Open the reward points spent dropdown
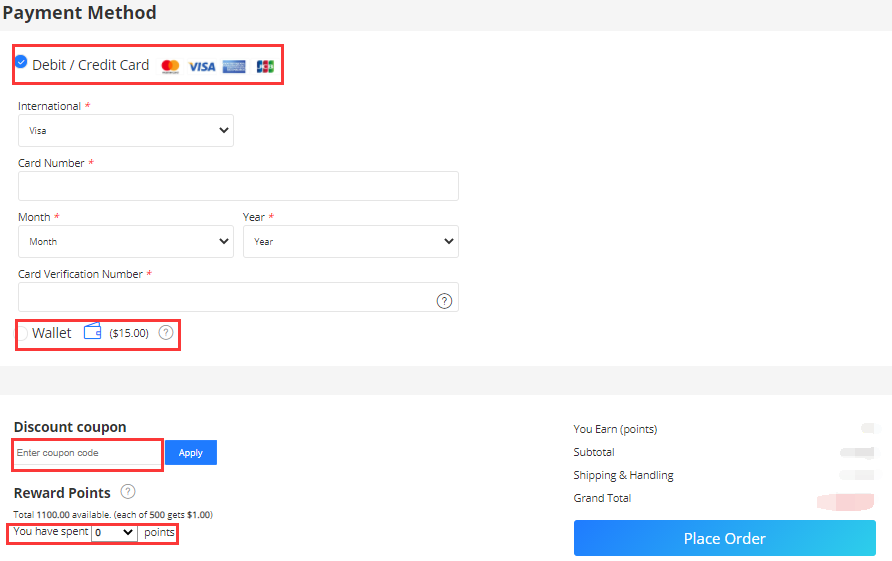 pyautogui.click(x=114, y=533)
